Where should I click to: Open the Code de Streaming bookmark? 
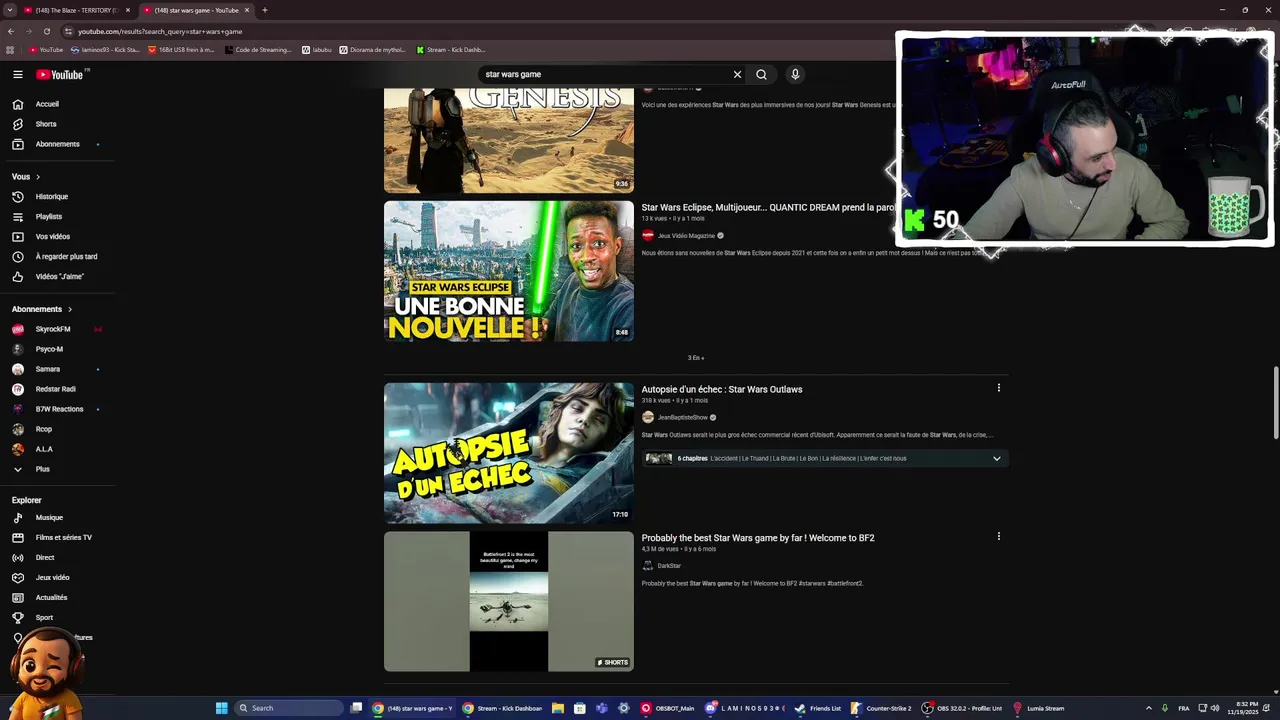pos(258,49)
